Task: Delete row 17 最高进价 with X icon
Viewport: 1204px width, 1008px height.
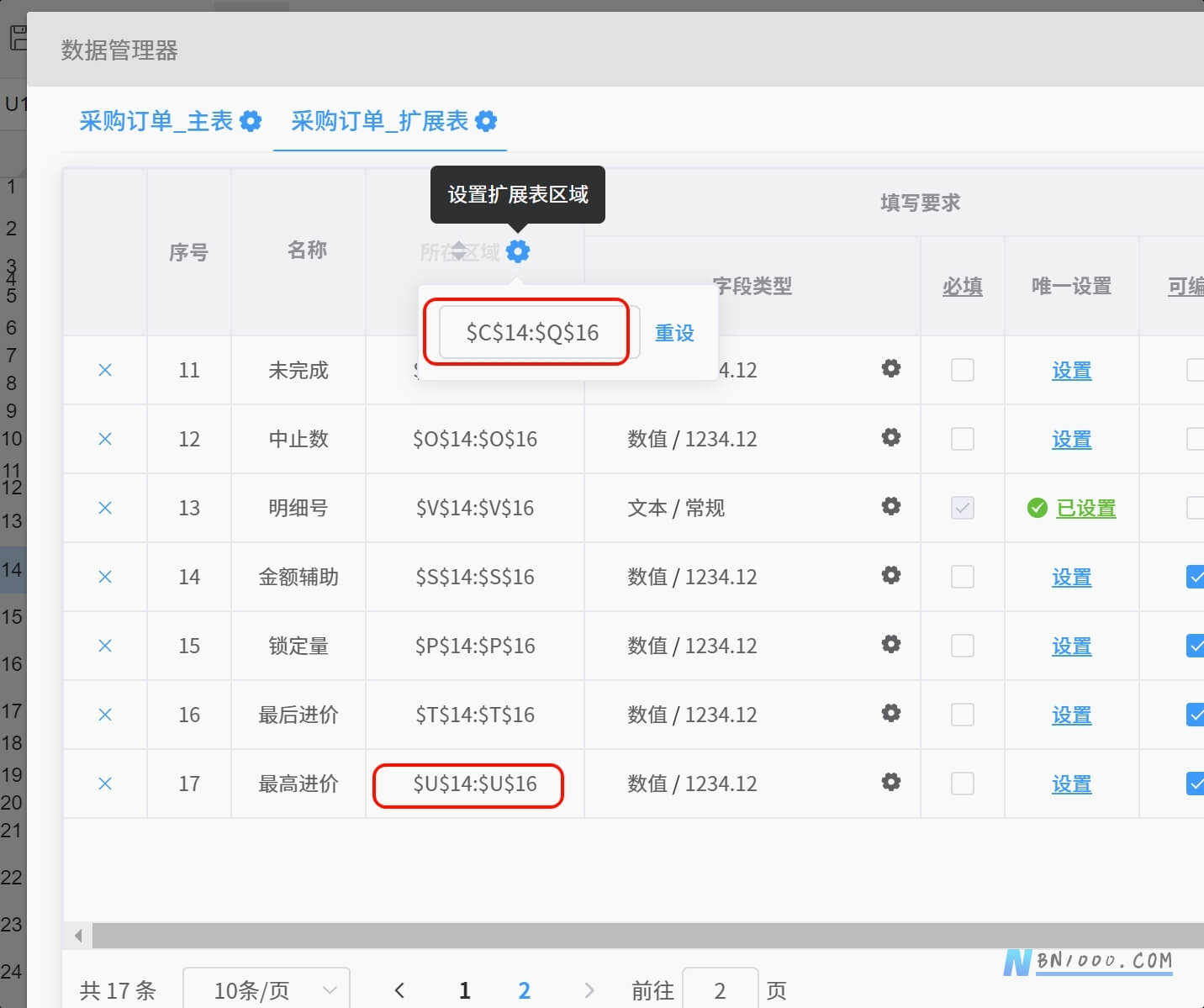Action: tap(105, 784)
